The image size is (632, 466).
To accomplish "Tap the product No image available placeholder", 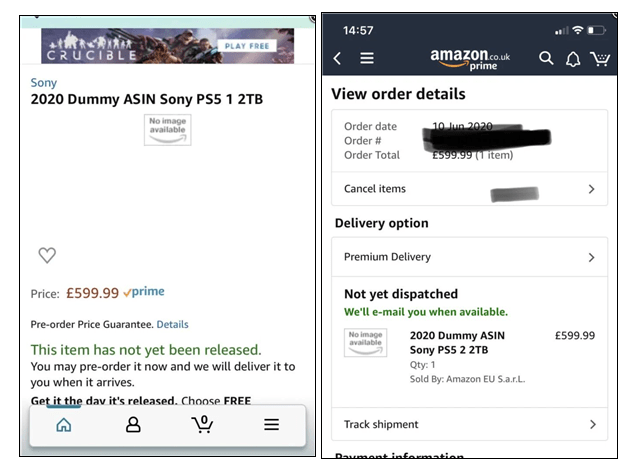I will (167, 130).
